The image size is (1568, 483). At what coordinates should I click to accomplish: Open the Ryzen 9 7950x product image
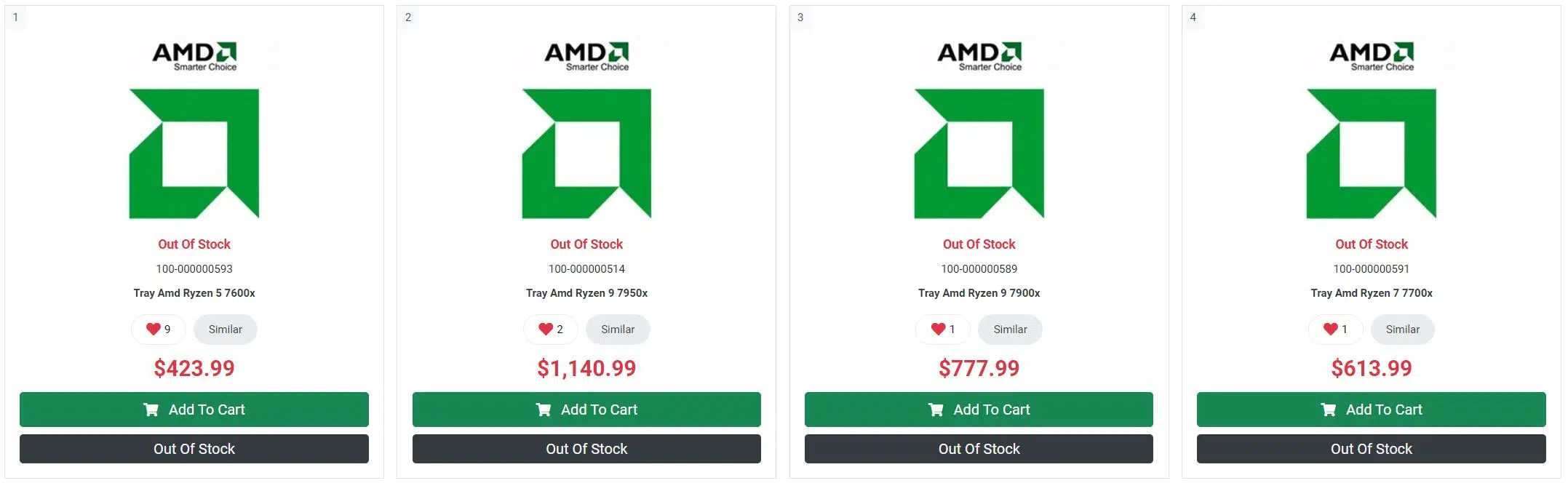586,153
